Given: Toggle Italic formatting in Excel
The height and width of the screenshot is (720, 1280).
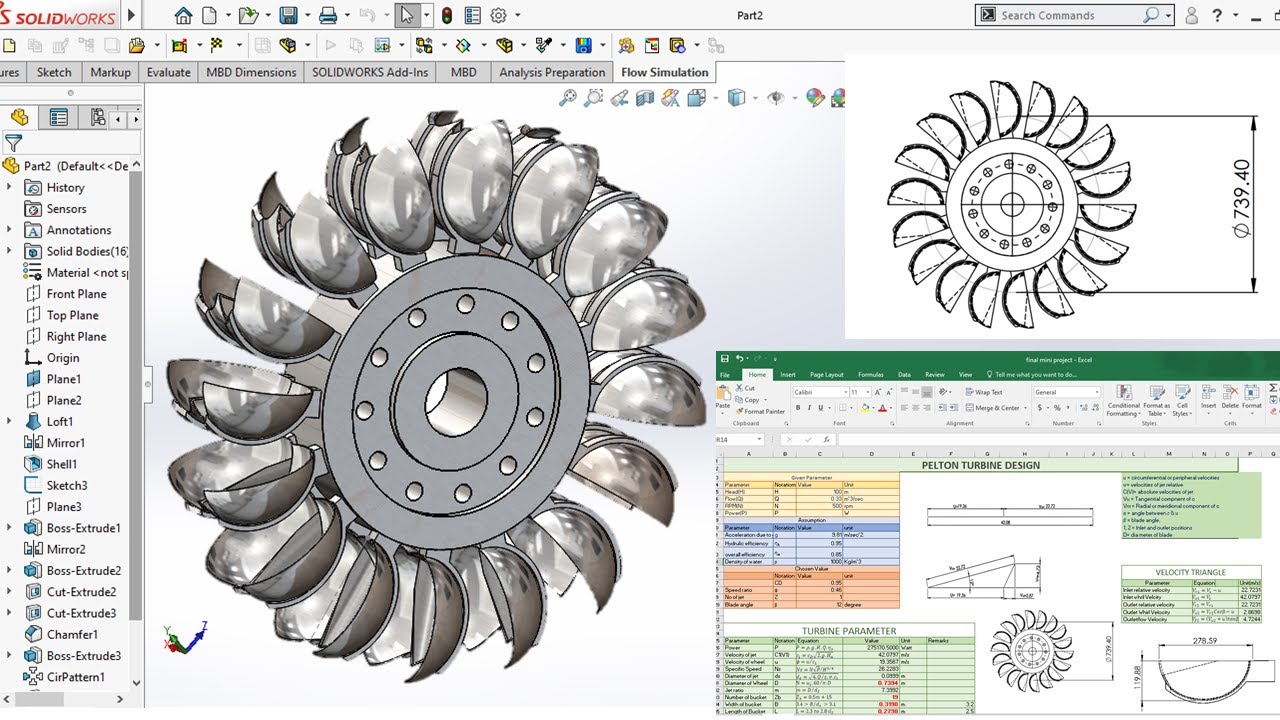Looking at the screenshot, I should pos(809,408).
